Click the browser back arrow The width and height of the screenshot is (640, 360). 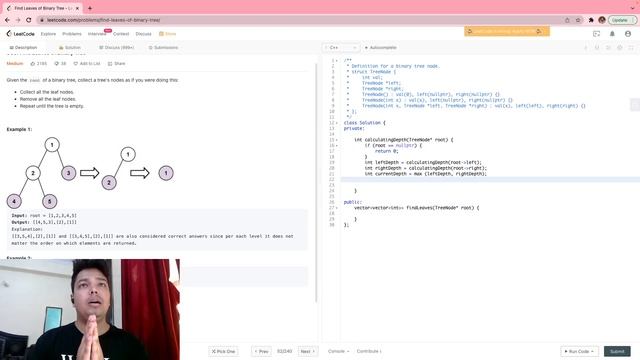tap(7, 20)
